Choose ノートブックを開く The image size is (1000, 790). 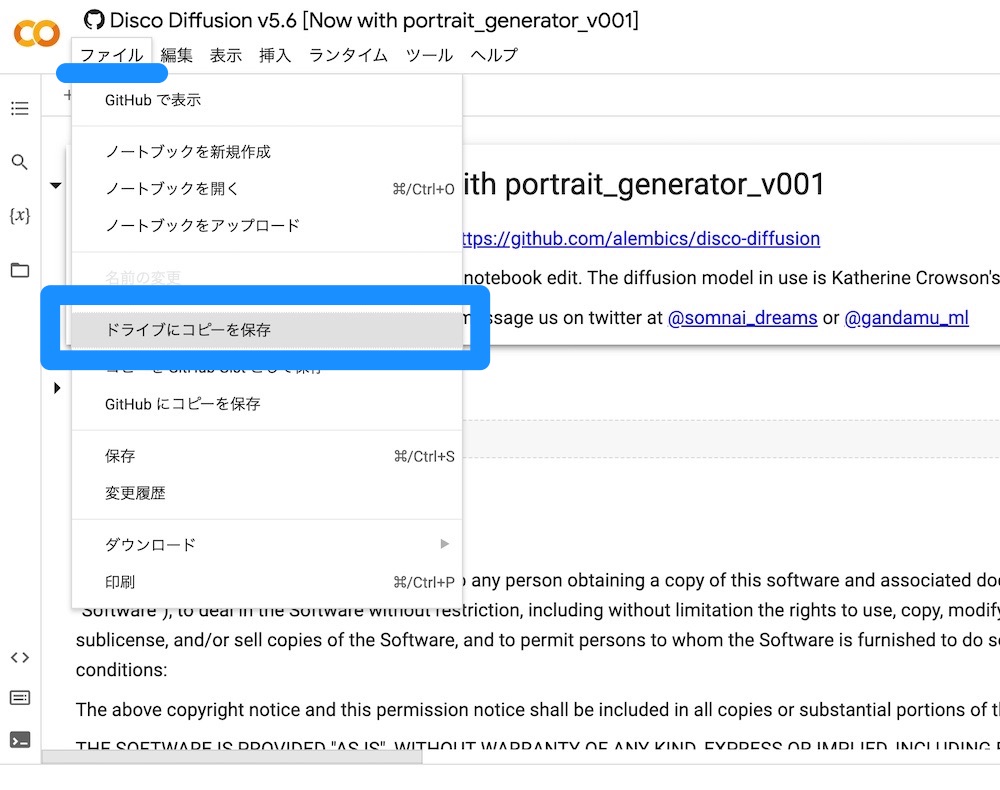coord(267,189)
